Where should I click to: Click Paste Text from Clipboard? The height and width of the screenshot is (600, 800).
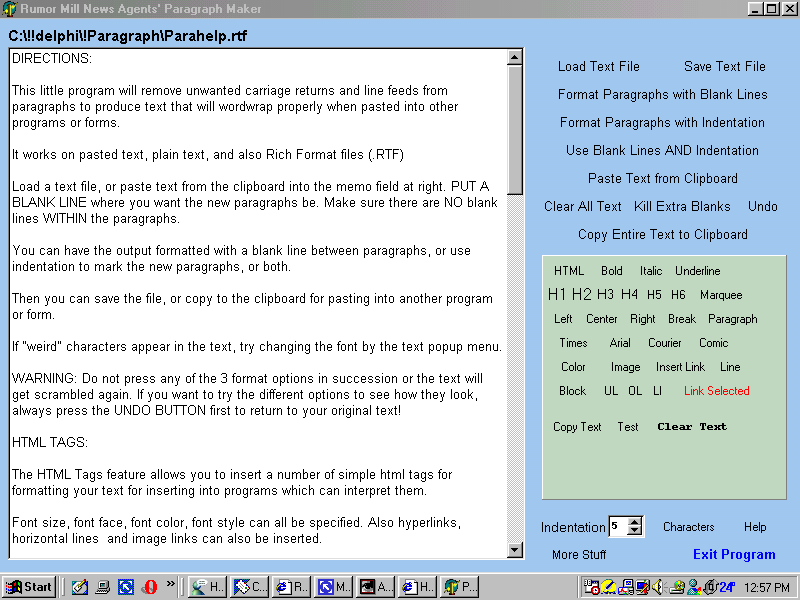click(663, 179)
